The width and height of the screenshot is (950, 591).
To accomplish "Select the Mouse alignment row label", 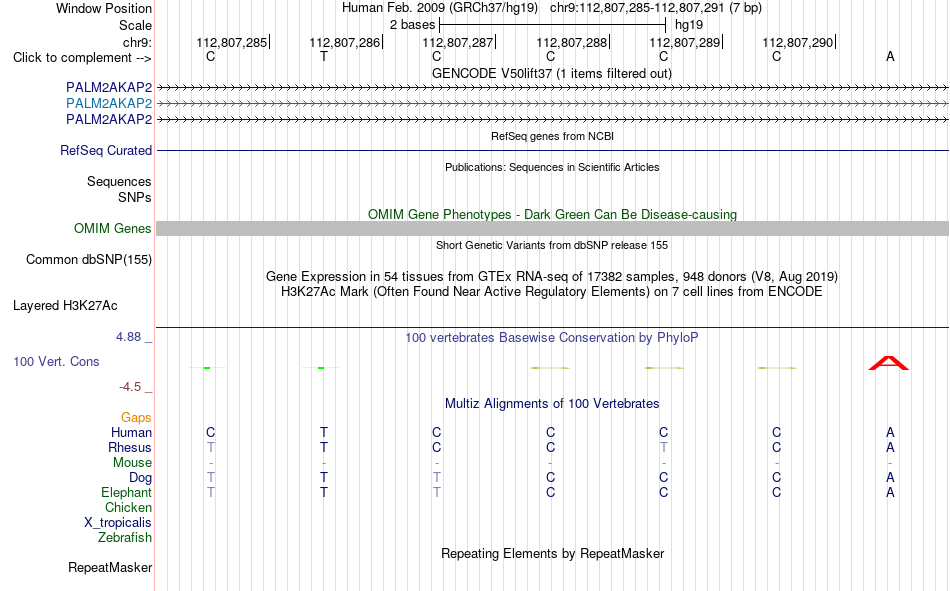I will click(x=132, y=462).
